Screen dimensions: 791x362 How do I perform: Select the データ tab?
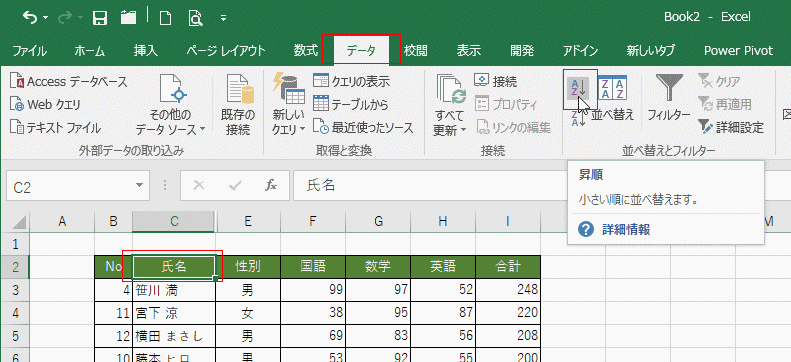click(361, 50)
